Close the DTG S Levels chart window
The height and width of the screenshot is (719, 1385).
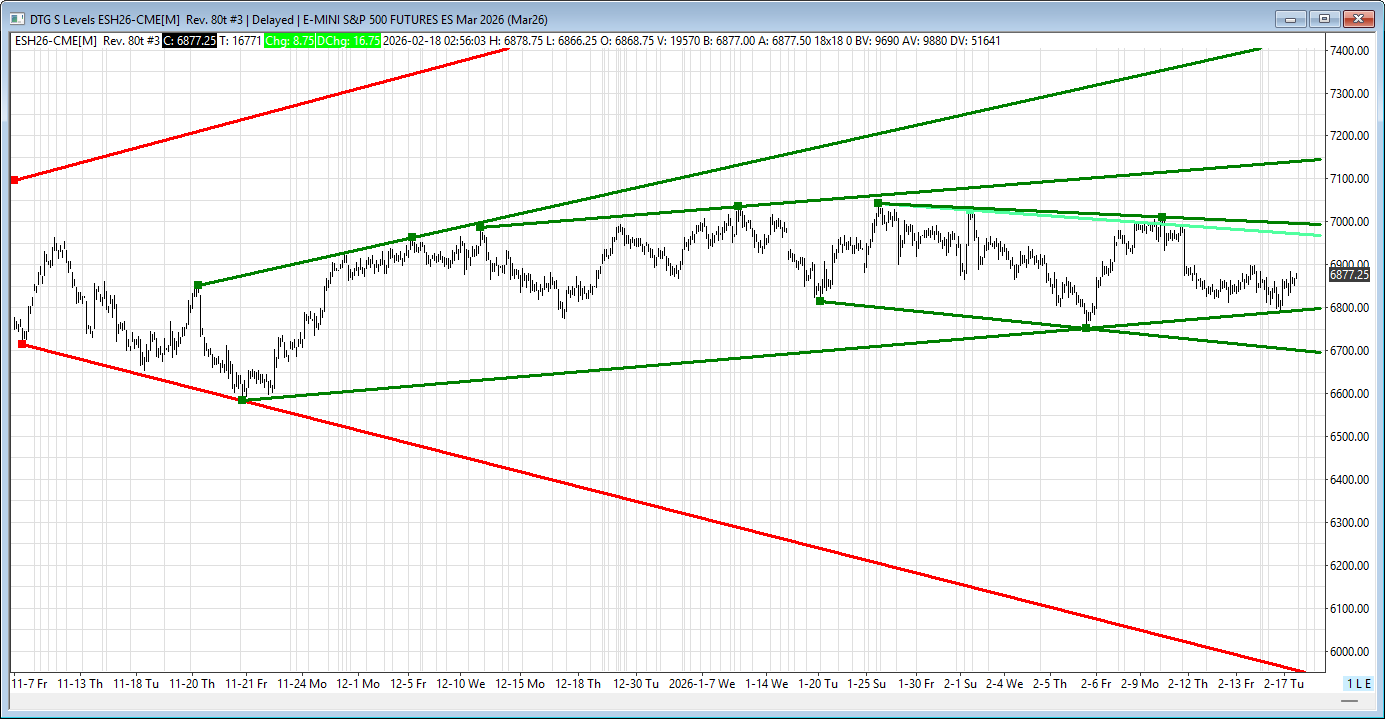click(1357, 18)
